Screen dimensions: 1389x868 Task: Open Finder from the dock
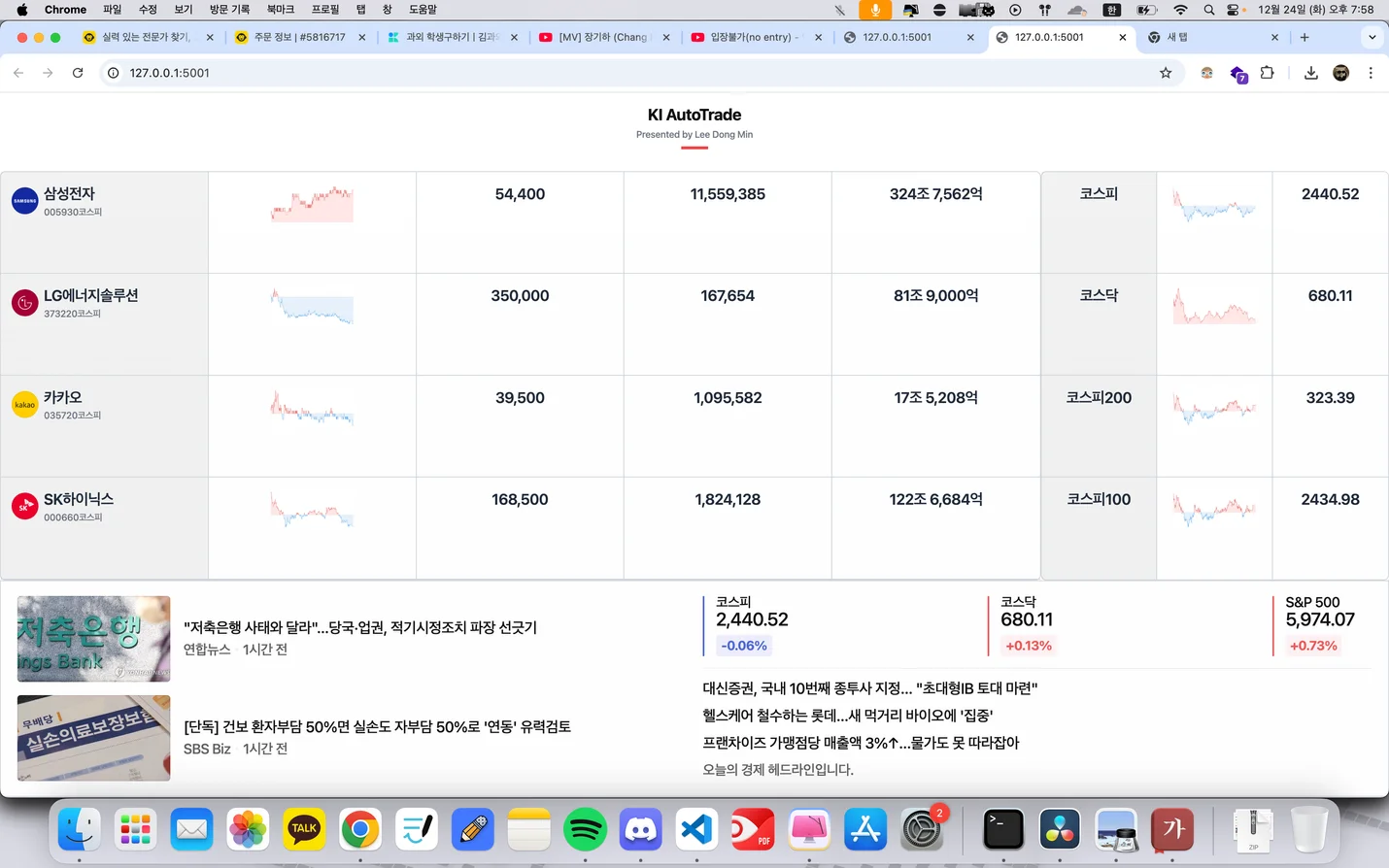click(x=79, y=829)
